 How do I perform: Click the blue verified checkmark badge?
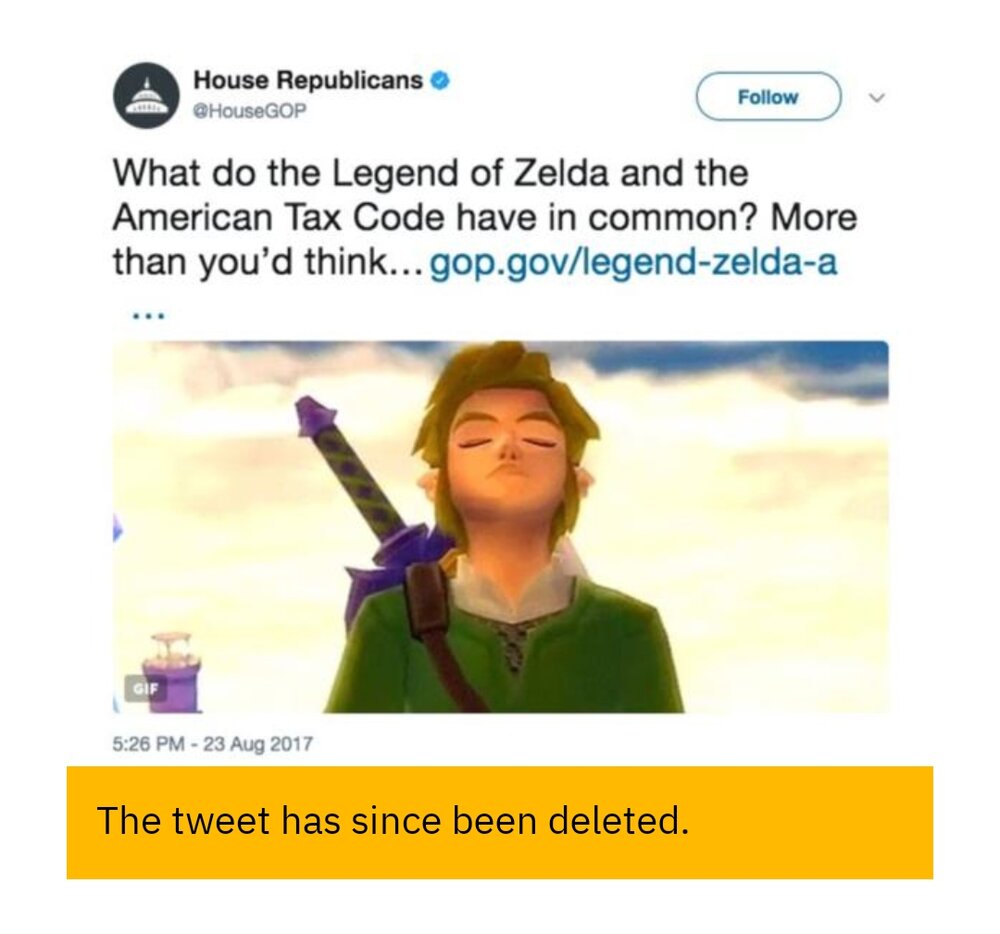[x=439, y=80]
